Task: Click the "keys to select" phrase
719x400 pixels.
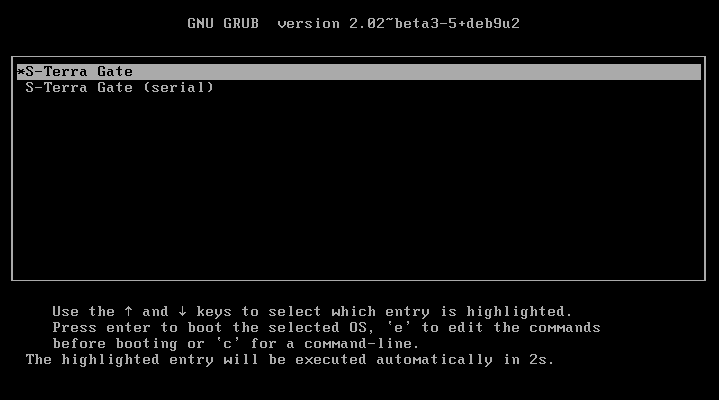Action: 259,311
